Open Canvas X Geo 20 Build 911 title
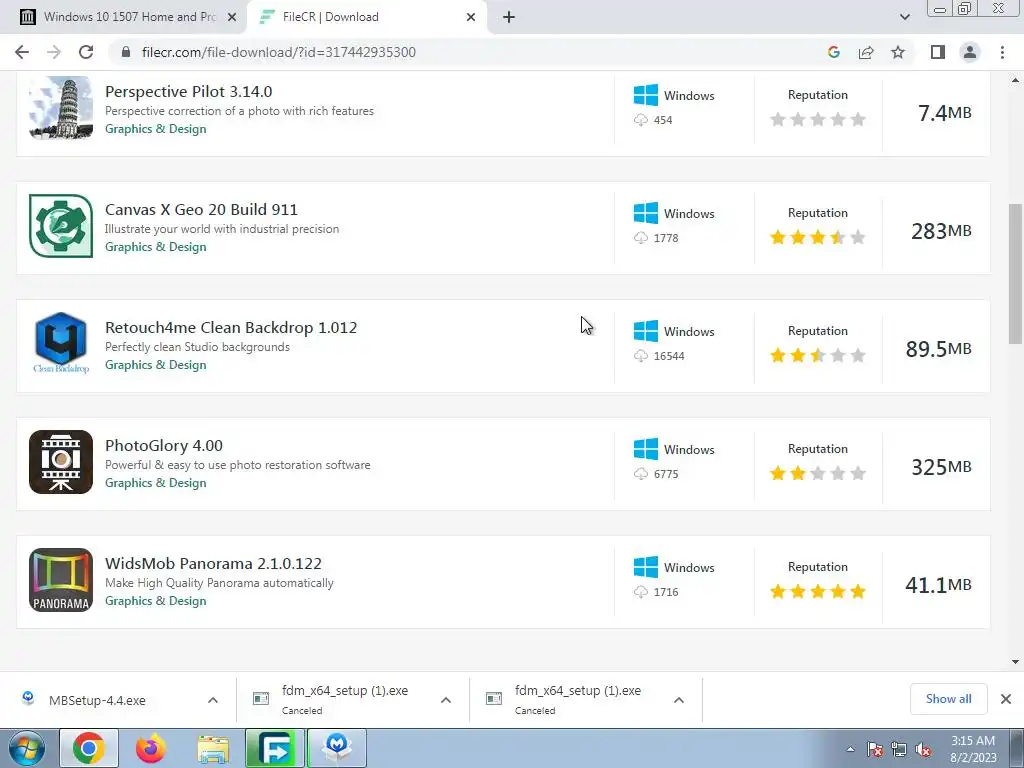Screen dimensions: 1024x768 pos(201,210)
